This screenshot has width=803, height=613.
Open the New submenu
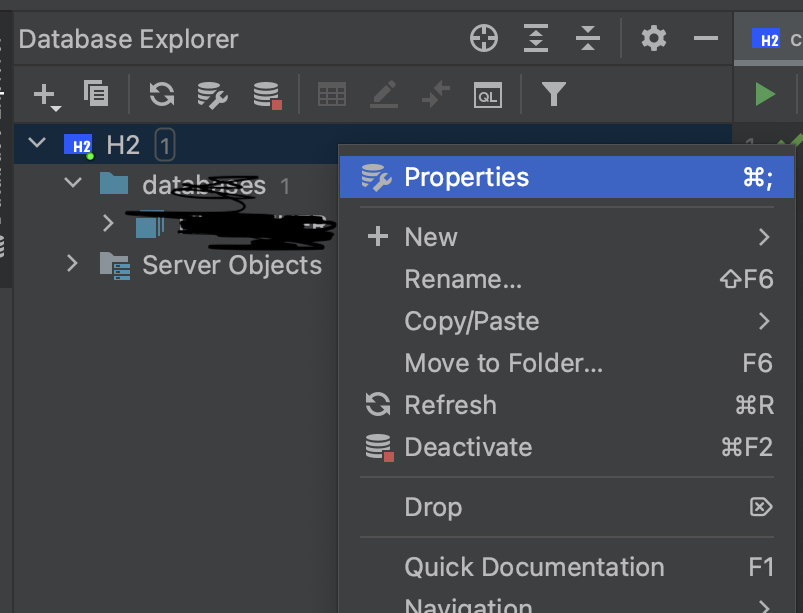(x=567, y=237)
